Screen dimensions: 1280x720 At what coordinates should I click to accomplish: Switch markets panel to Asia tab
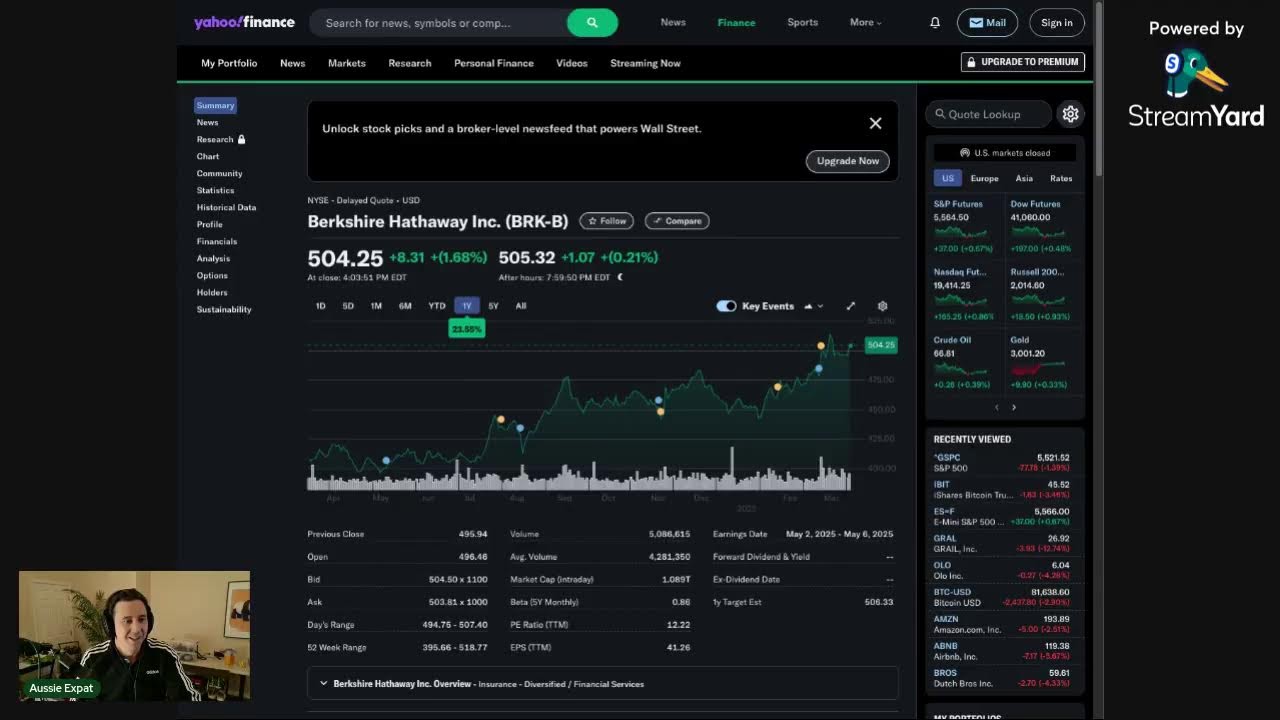[x=1024, y=178]
